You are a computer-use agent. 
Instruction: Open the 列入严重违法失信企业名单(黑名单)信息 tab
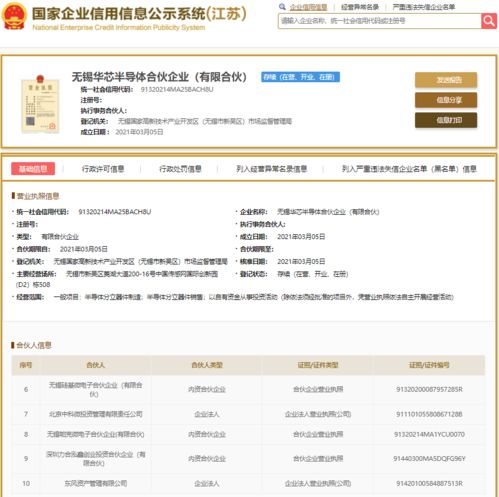(x=409, y=169)
